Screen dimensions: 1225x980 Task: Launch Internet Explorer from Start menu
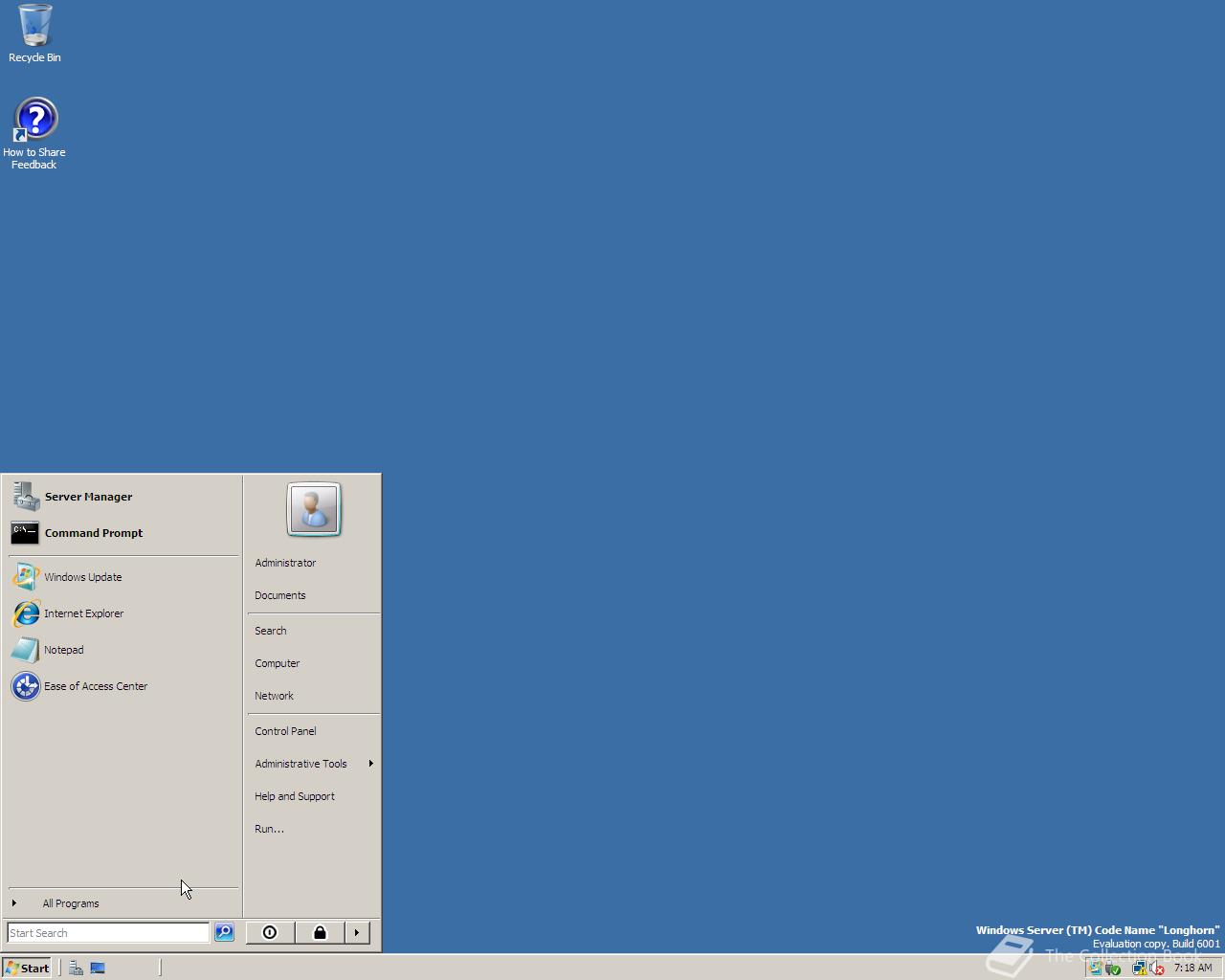point(122,613)
